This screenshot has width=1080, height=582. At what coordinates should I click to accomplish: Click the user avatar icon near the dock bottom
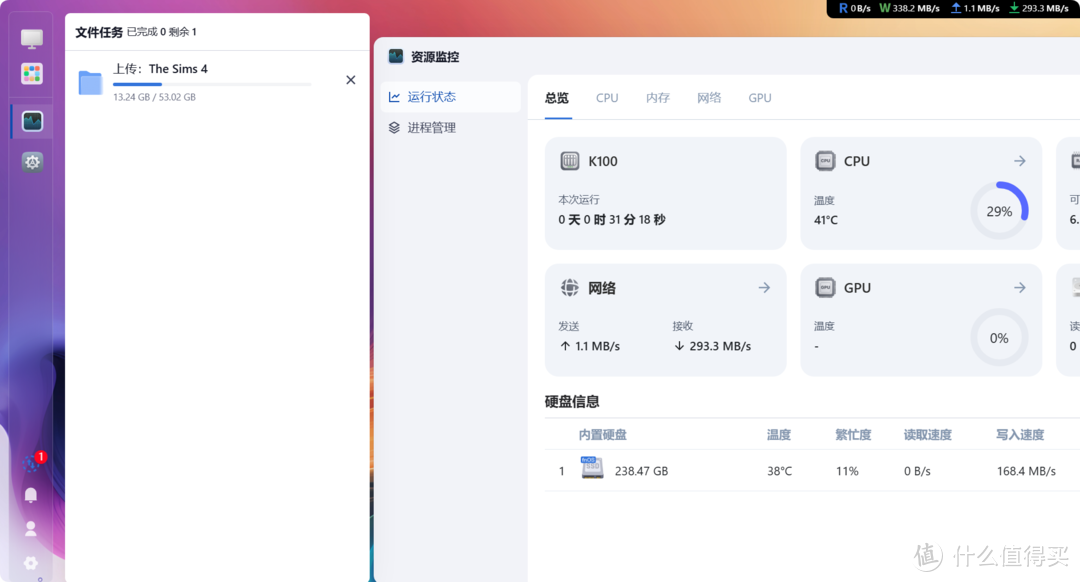30,528
